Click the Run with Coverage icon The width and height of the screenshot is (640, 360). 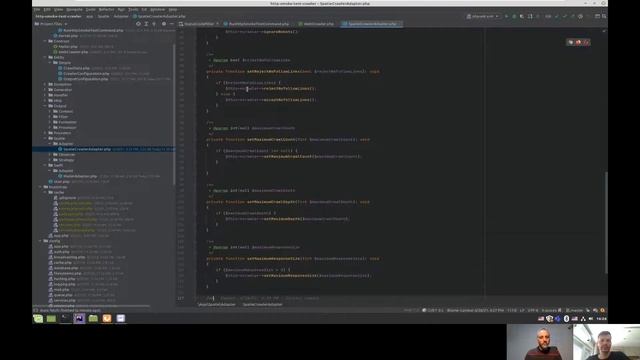(x=522, y=16)
